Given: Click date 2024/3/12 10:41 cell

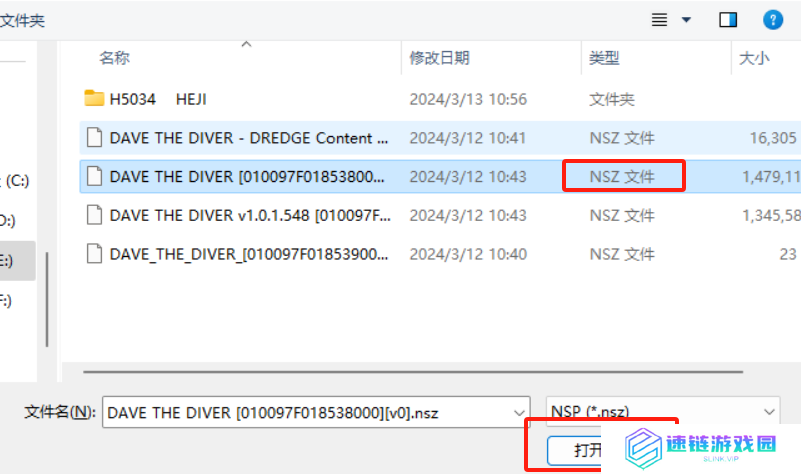Looking at the screenshot, I should [x=467, y=138].
